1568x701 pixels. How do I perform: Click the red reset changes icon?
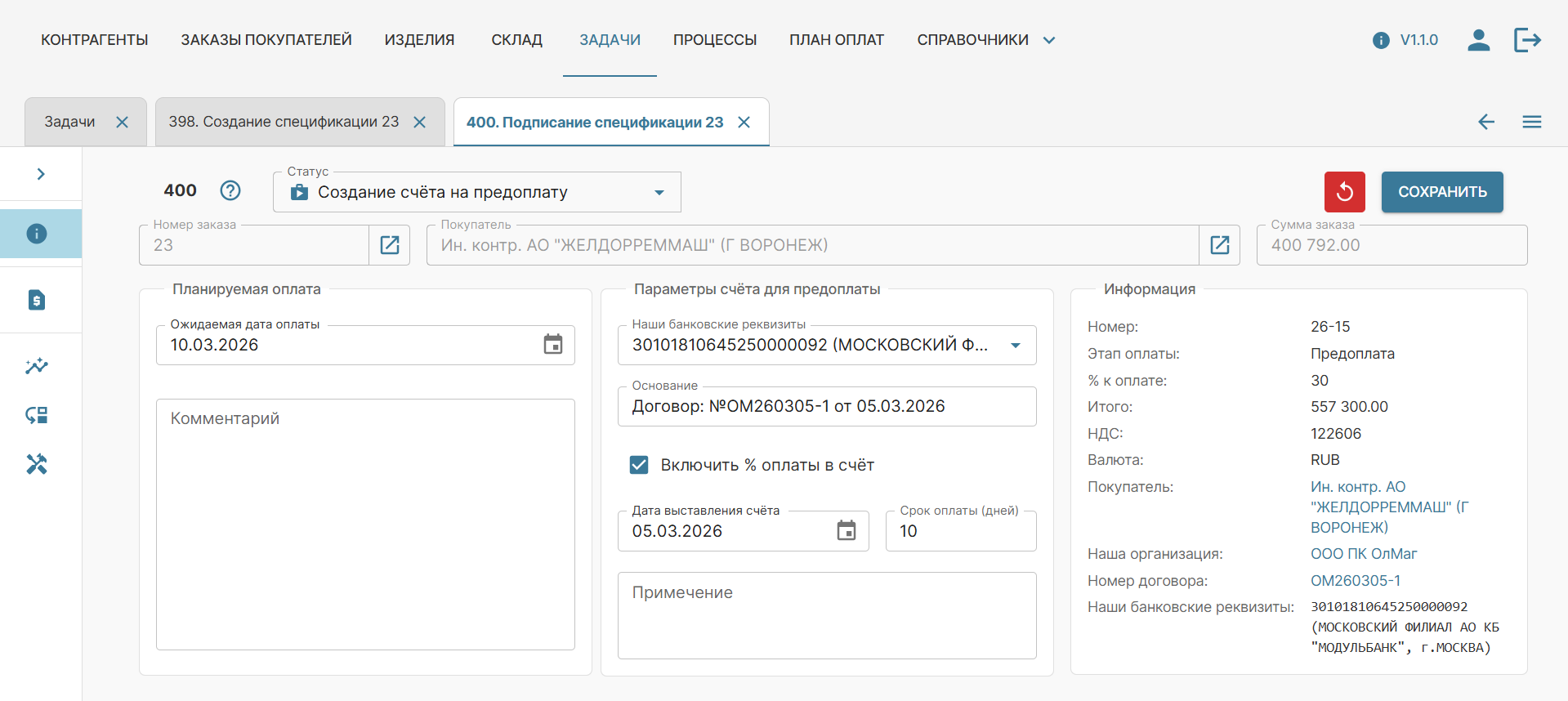click(x=1344, y=192)
